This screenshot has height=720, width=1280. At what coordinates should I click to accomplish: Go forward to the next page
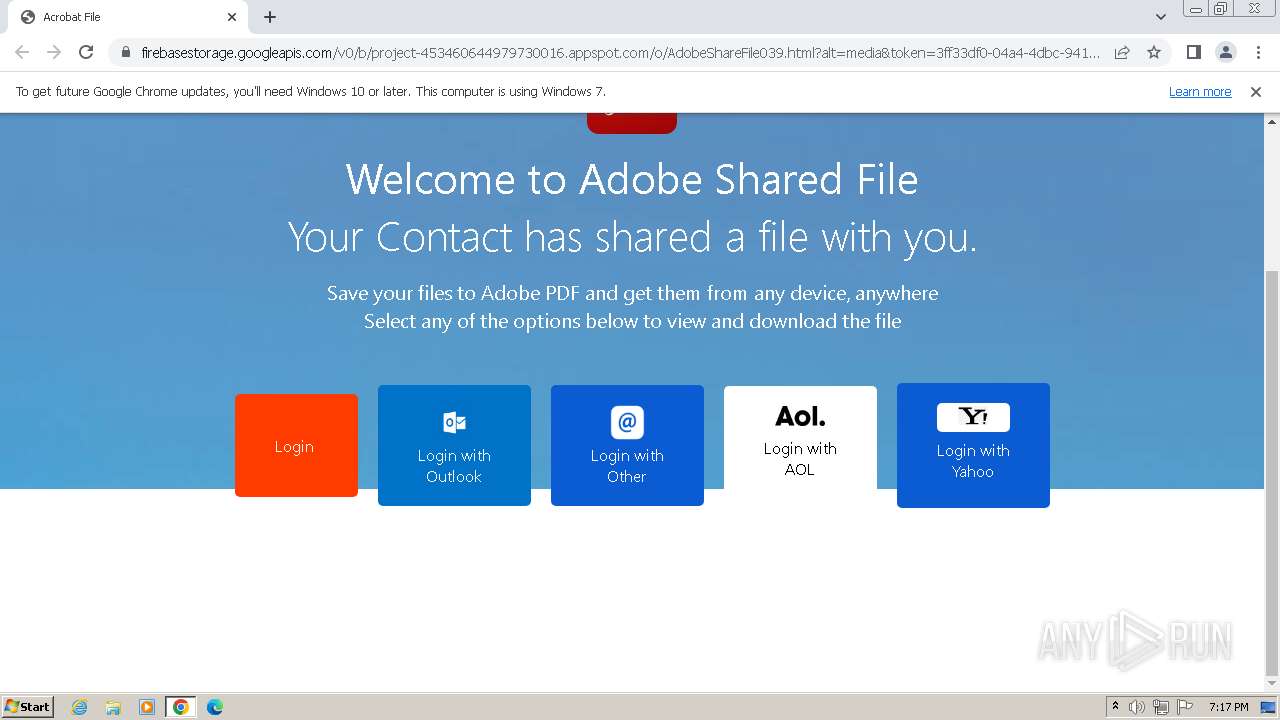(54, 52)
